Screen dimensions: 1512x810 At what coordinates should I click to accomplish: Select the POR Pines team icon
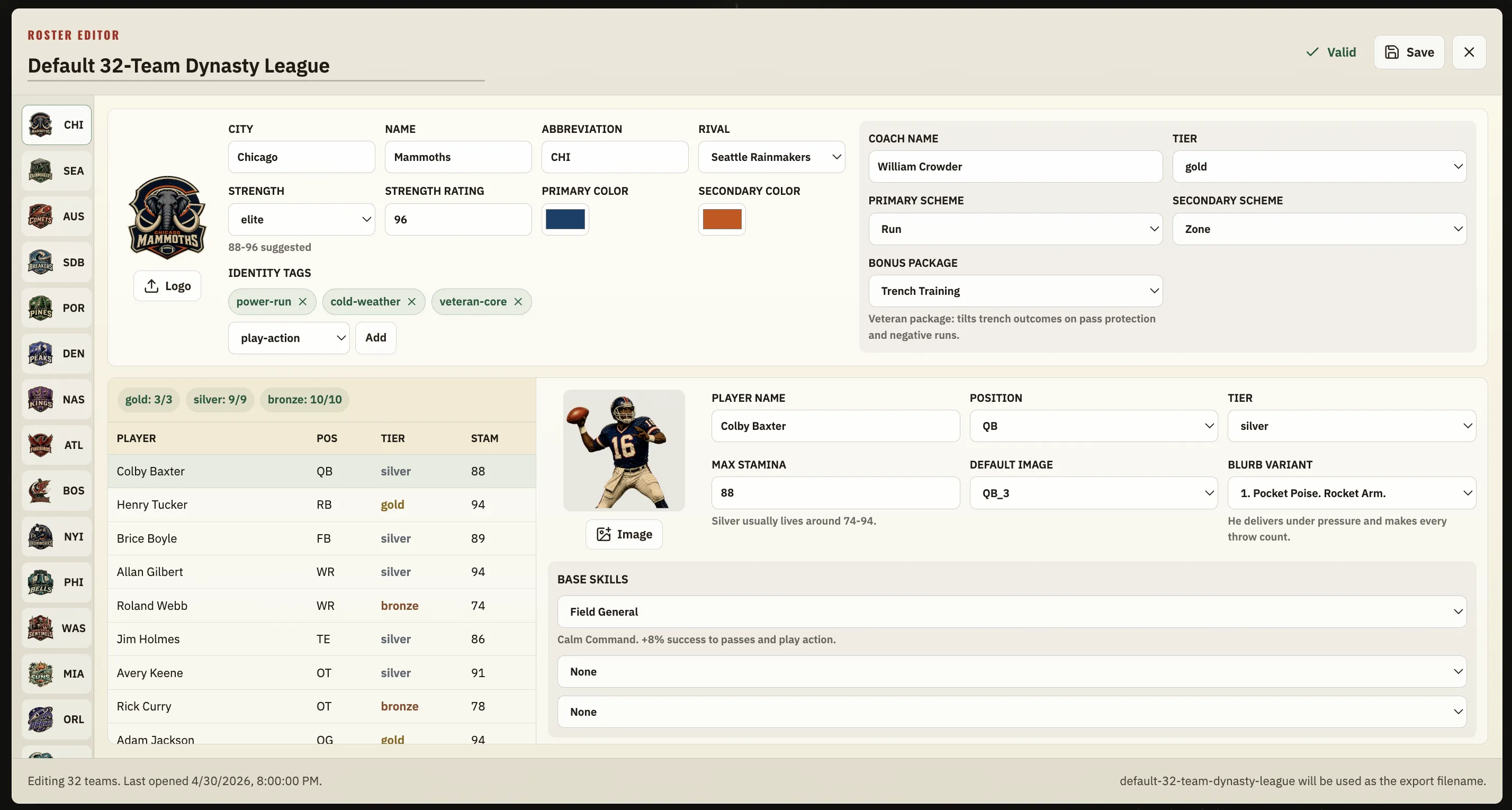click(x=40, y=308)
